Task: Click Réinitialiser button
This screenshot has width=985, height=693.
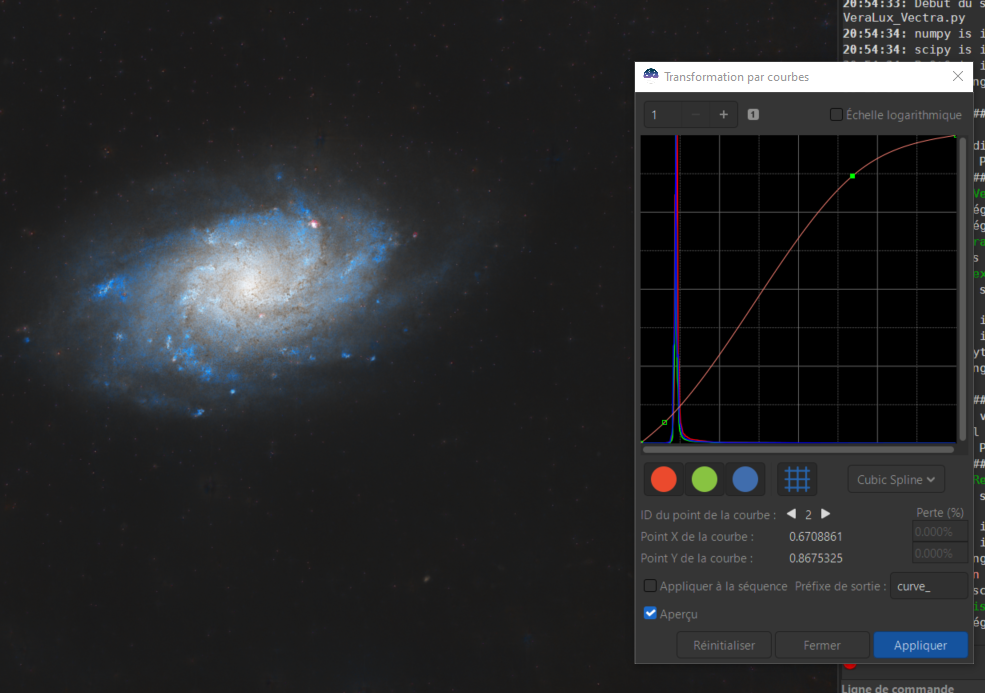Action: (724, 645)
